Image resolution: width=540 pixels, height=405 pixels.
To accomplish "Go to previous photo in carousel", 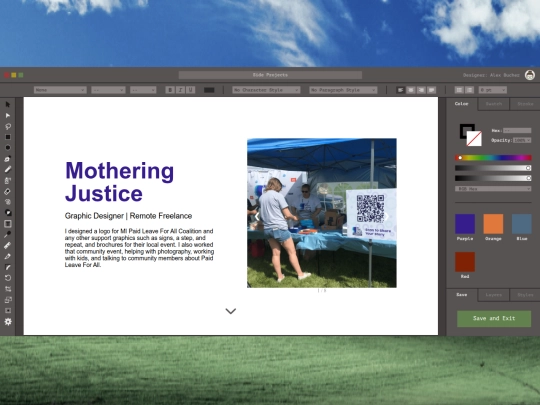I will pyautogui.click(x=257, y=216).
